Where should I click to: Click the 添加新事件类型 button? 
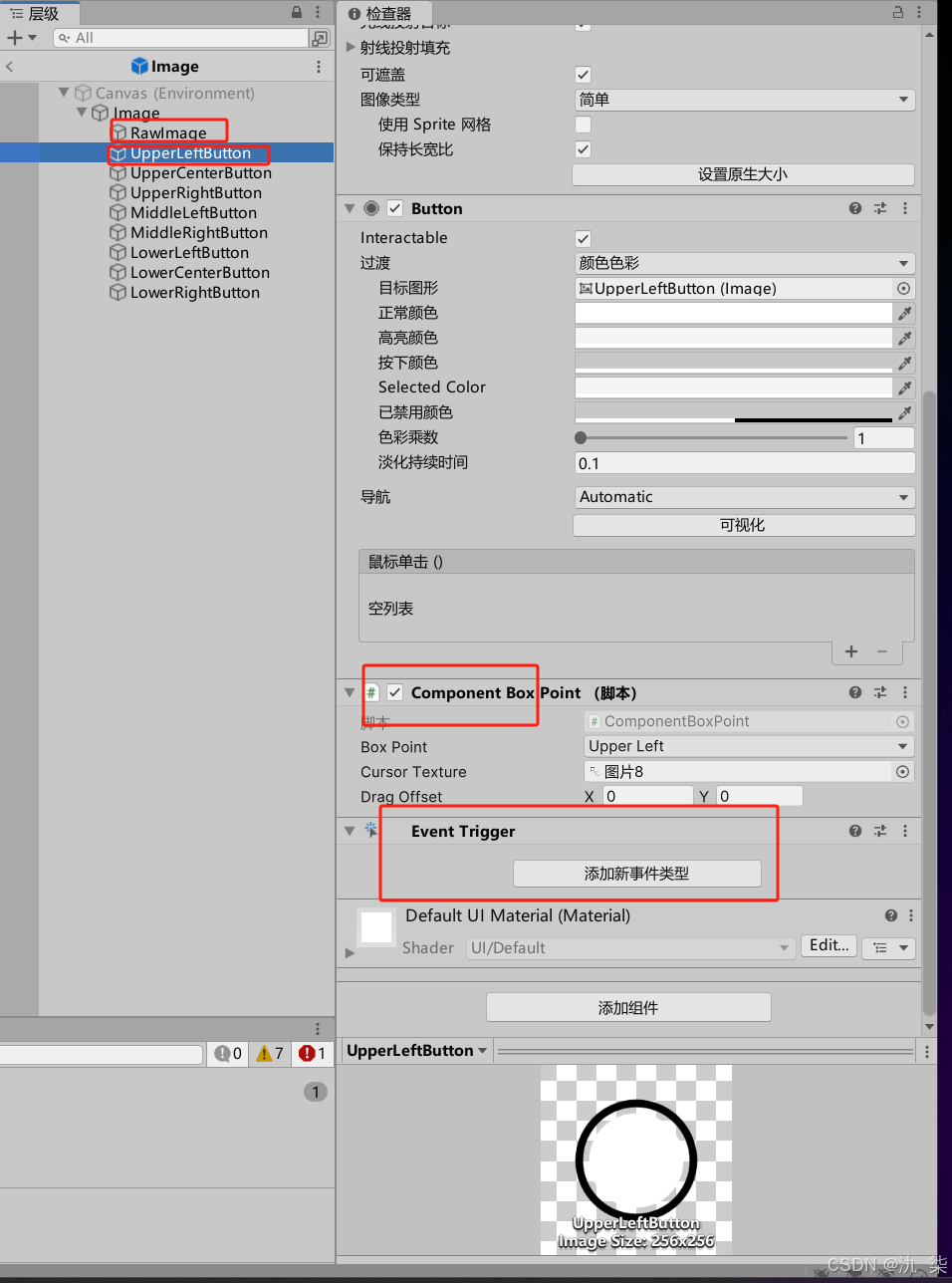pyautogui.click(x=637, y=874)
